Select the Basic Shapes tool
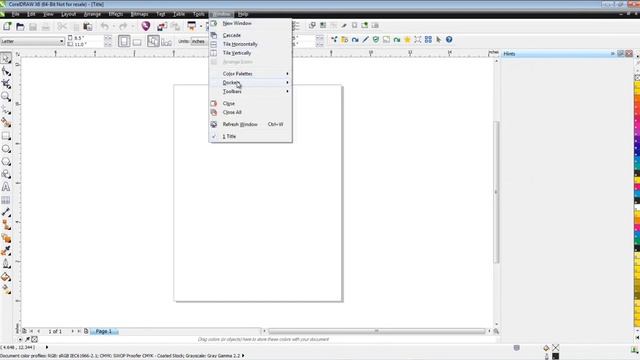Viewport: 640px width, 360px height. (x=6, y=174)
